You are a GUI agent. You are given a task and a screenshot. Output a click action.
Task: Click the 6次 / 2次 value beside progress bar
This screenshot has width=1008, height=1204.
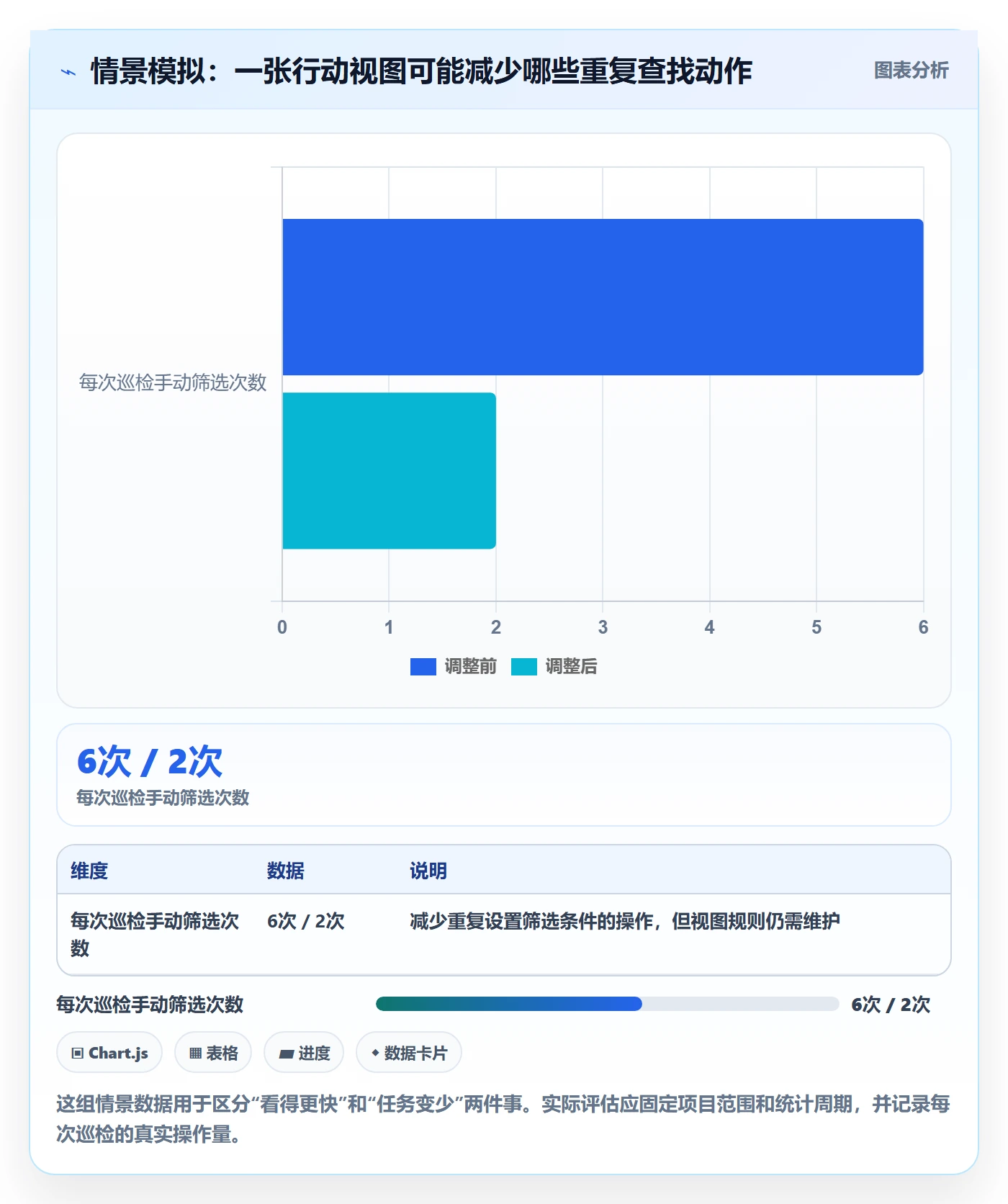pyautogui.click(x=891, y=1005)
